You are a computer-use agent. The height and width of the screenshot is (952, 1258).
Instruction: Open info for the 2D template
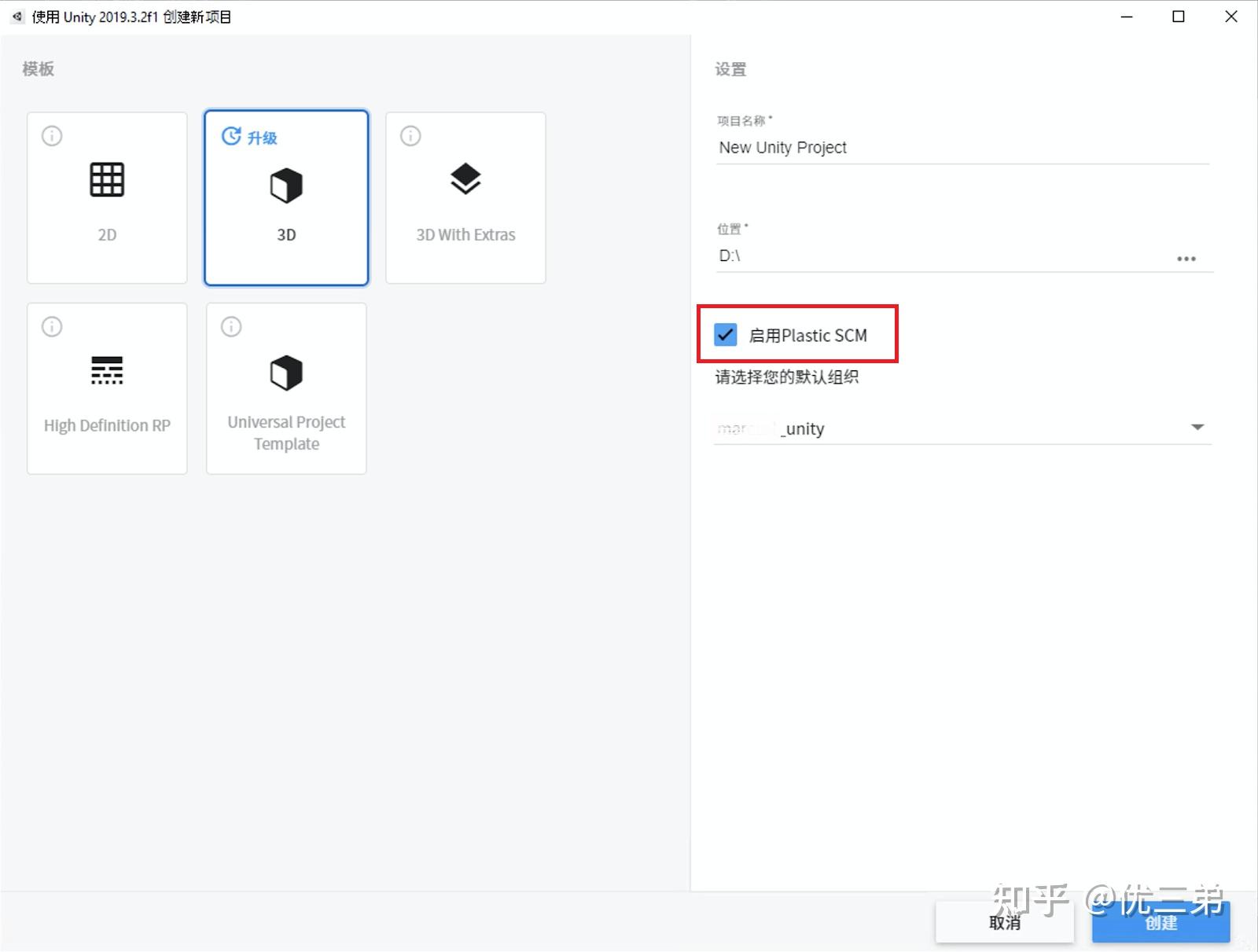click(52, 136)
